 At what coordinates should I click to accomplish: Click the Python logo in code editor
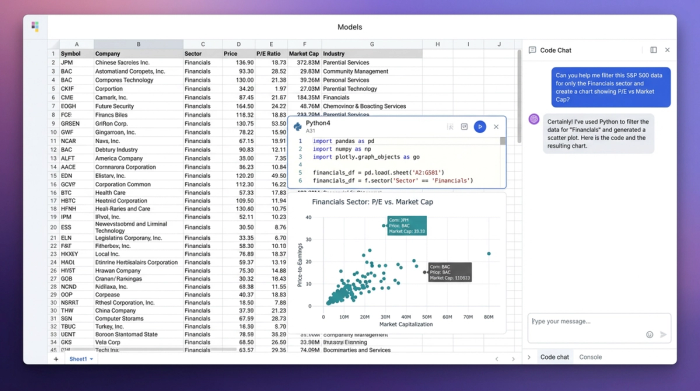[298, 127]
